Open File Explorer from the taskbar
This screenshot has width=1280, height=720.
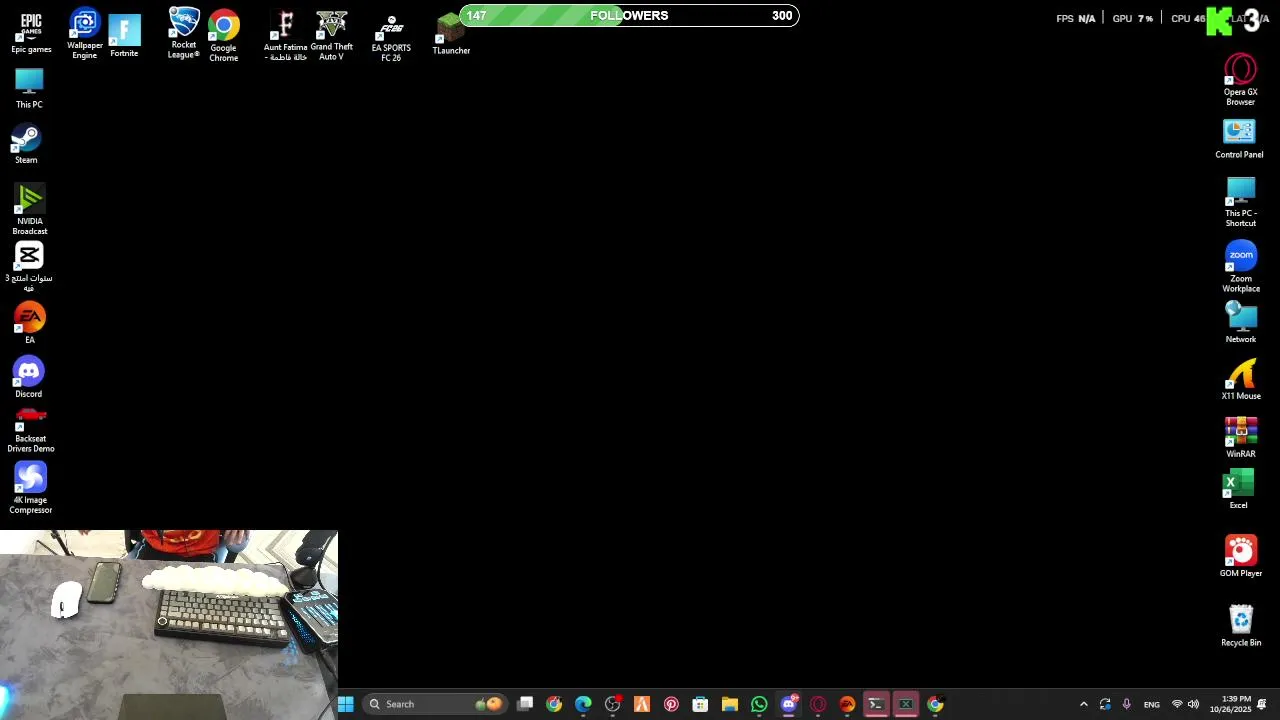[x=730, y=704]
